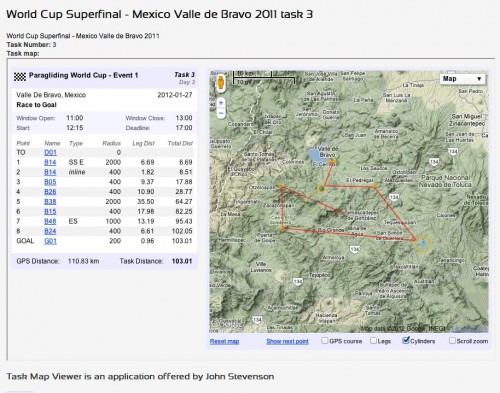Open the B26 waypoint link
The height and width of the screenshot is (393, 500).
pos(50,192)
